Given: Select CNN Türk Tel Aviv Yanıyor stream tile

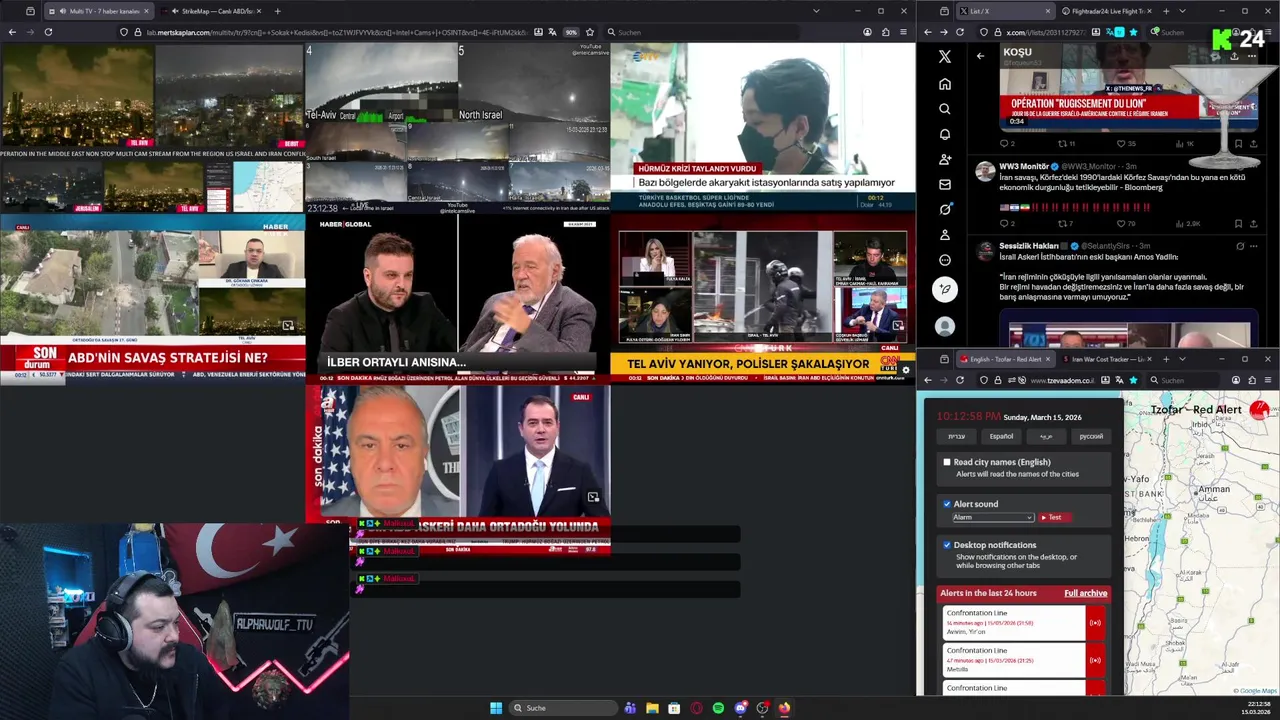Looking at the screenshot, I should [763, 298].
